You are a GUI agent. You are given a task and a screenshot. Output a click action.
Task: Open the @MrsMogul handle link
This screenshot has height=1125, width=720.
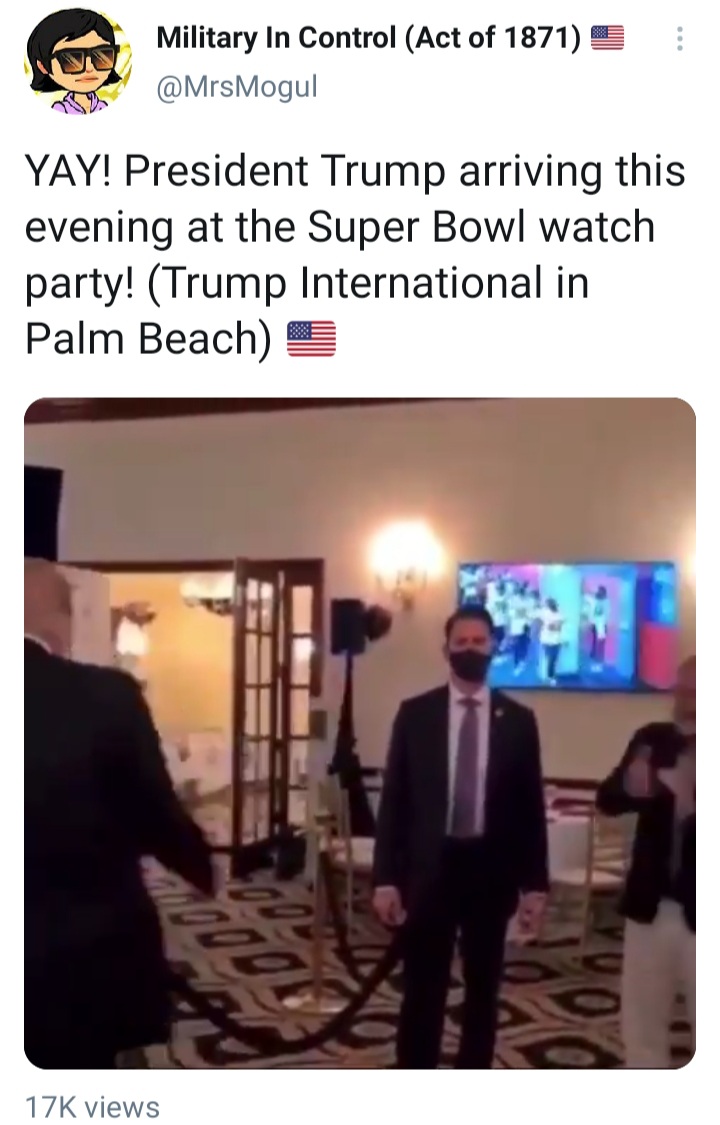click(x=237, y=88)
